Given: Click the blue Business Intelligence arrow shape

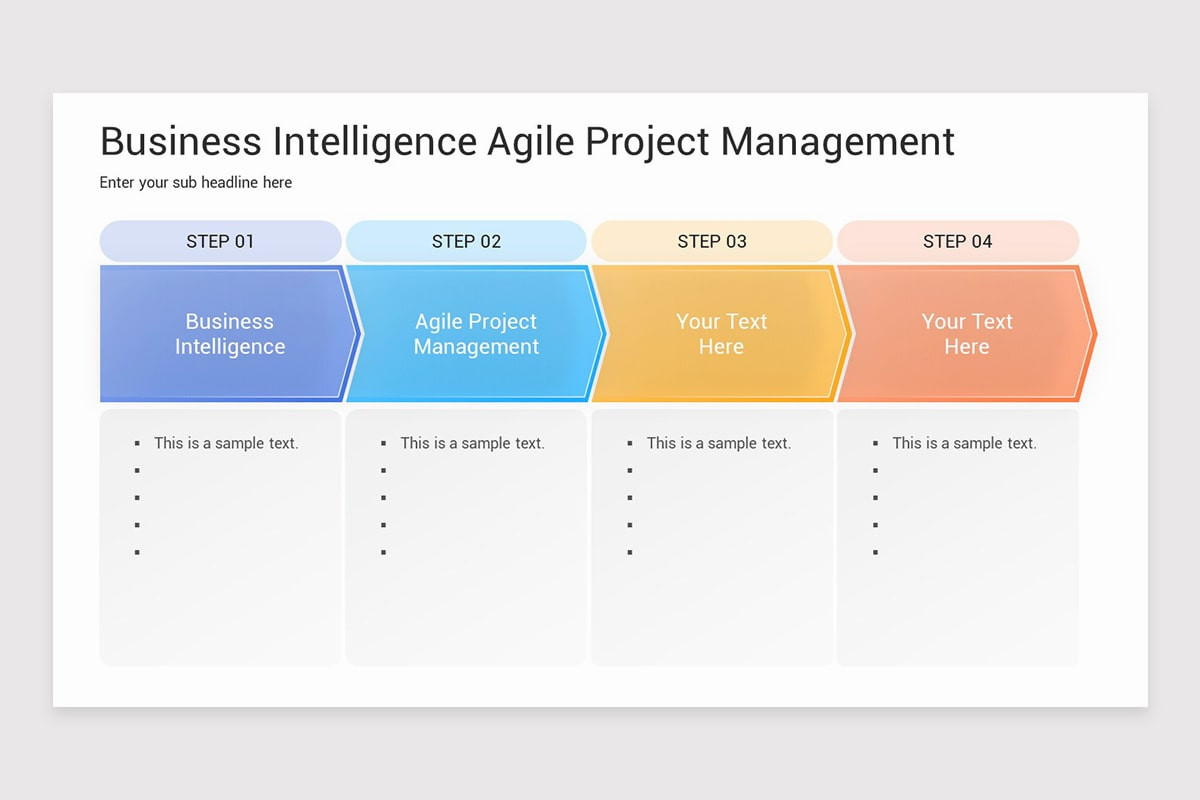Looking at the screenshot, I should click(x=230, y=334).
